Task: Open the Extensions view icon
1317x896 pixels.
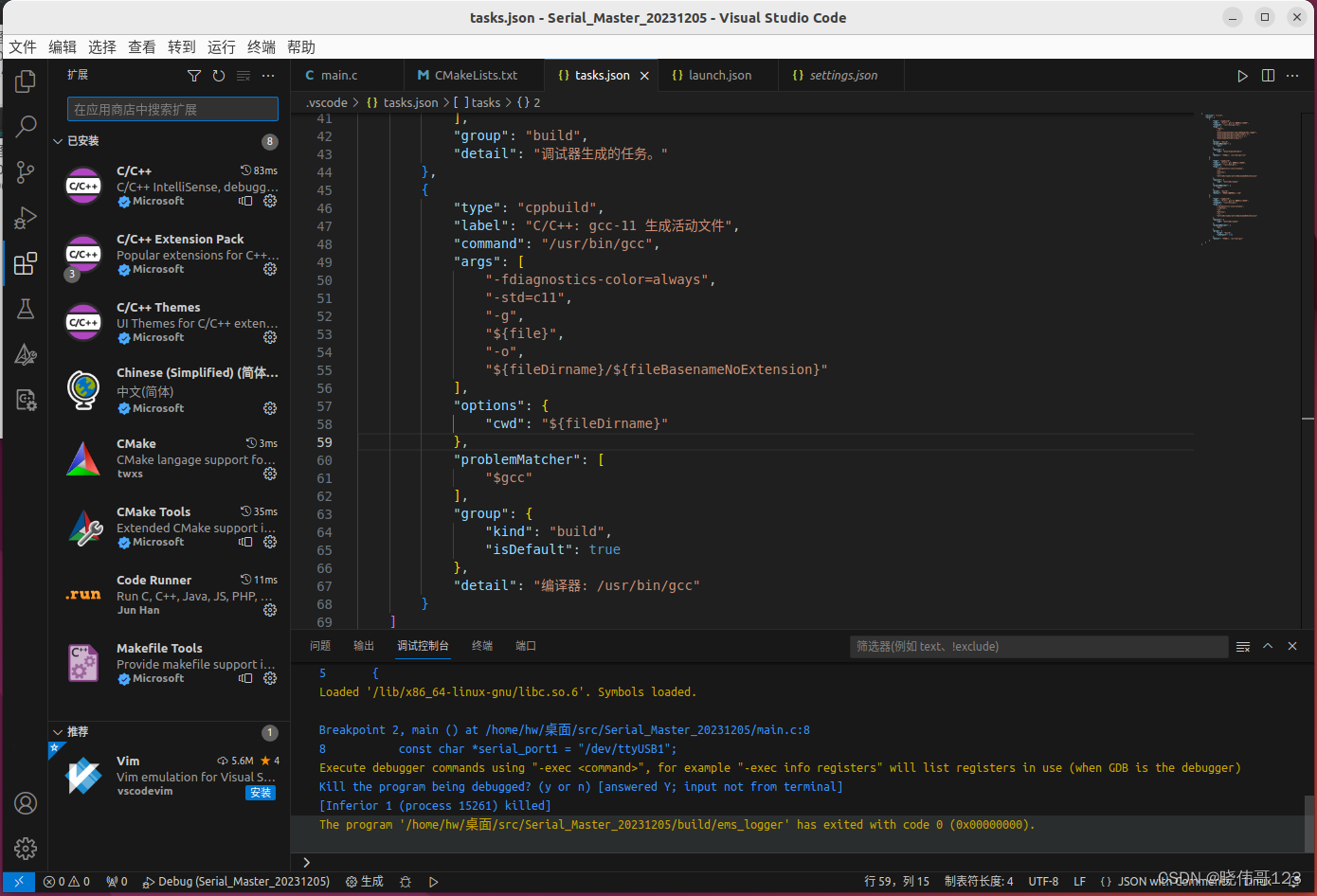Action: [26, 263]
